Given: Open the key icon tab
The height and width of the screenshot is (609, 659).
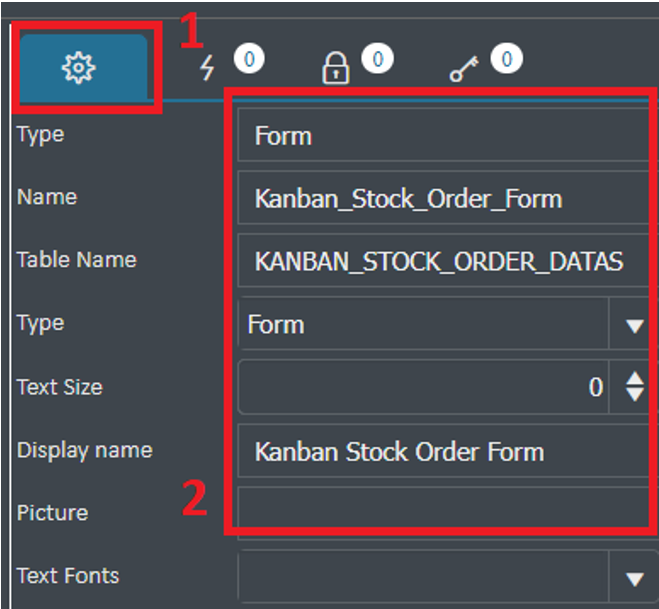Looking at the screenshot, I should [x=464, y=69].
